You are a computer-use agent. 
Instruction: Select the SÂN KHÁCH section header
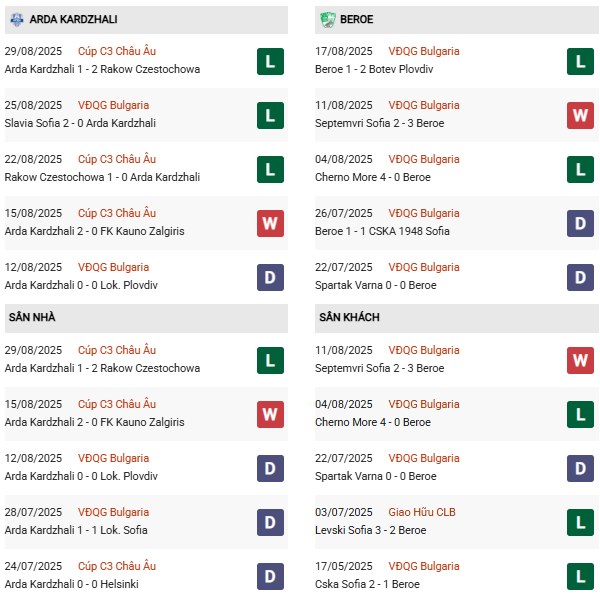pyautogui.click(x=349, y=317)
